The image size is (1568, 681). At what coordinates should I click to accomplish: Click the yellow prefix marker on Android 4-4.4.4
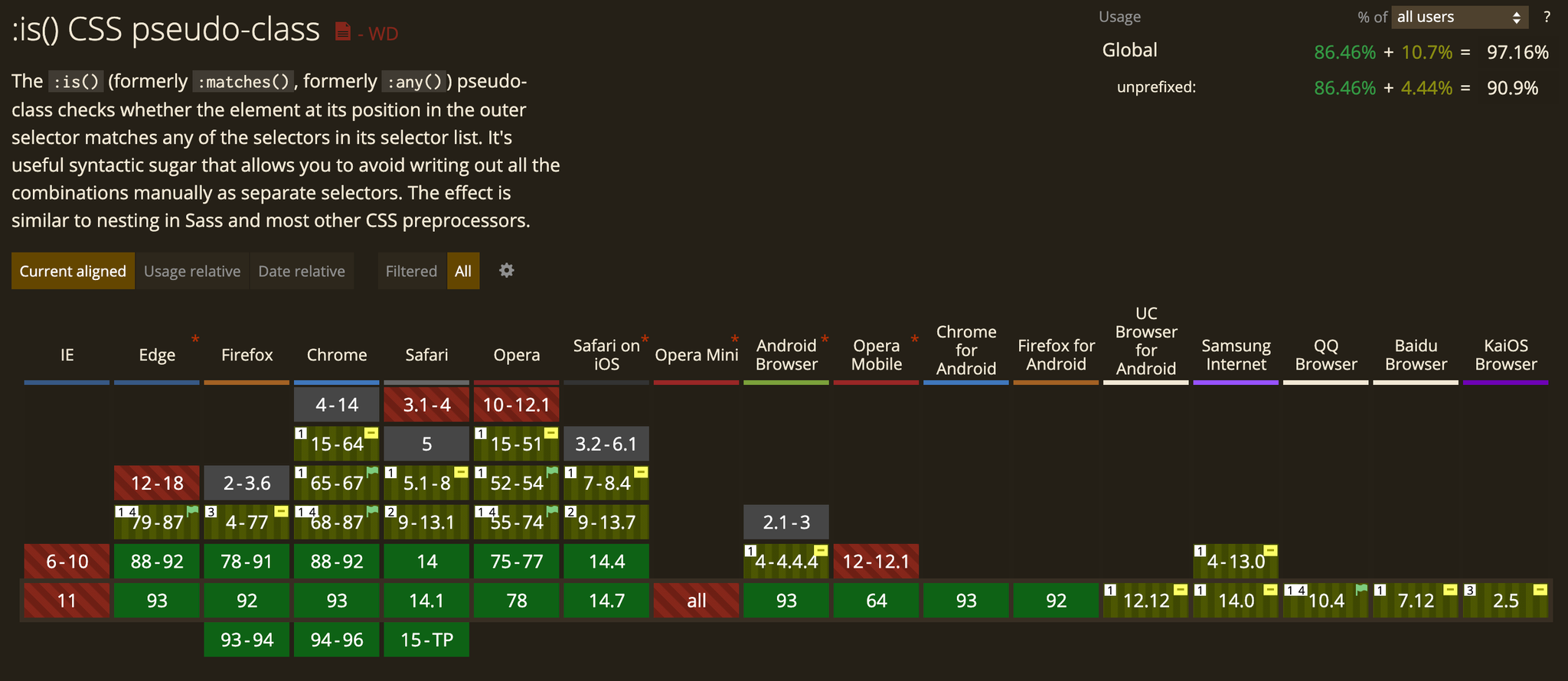click(821, 551)
